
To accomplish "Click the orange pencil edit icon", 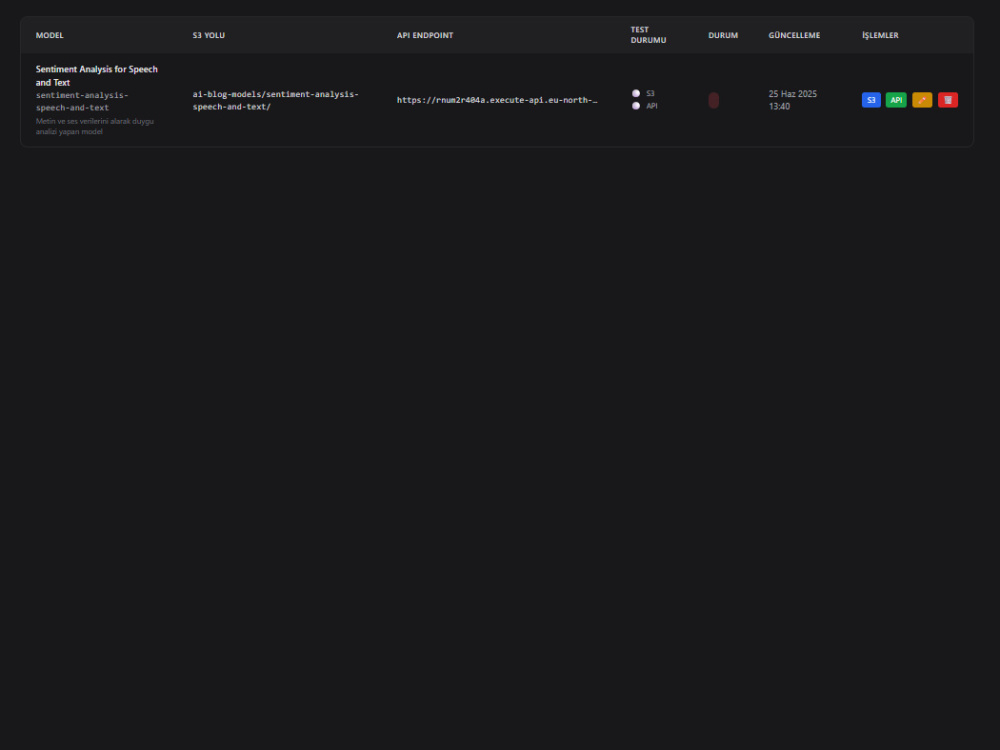I will pos(922,100).
